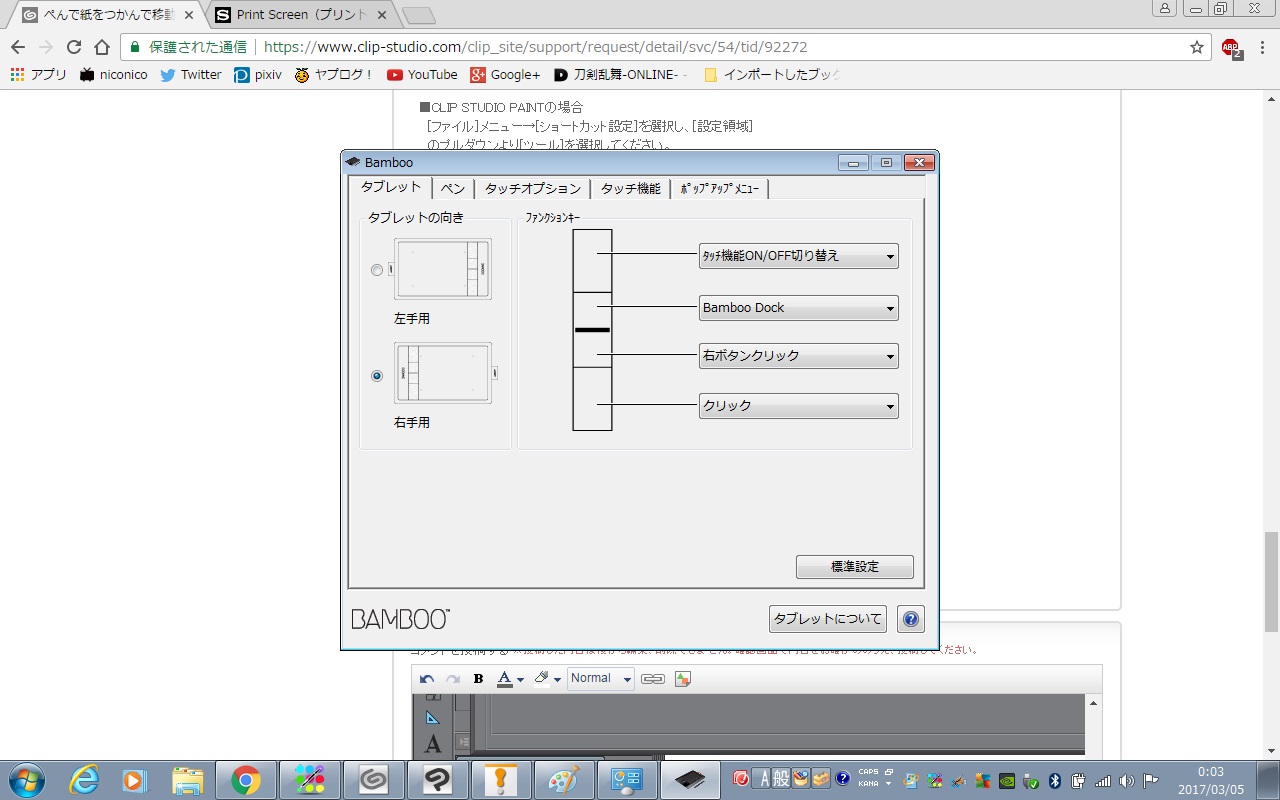This screenshot has width=1280, height=800.
Task: Switch to the タッチ機能 tab
Action: [x=630, y=189]
